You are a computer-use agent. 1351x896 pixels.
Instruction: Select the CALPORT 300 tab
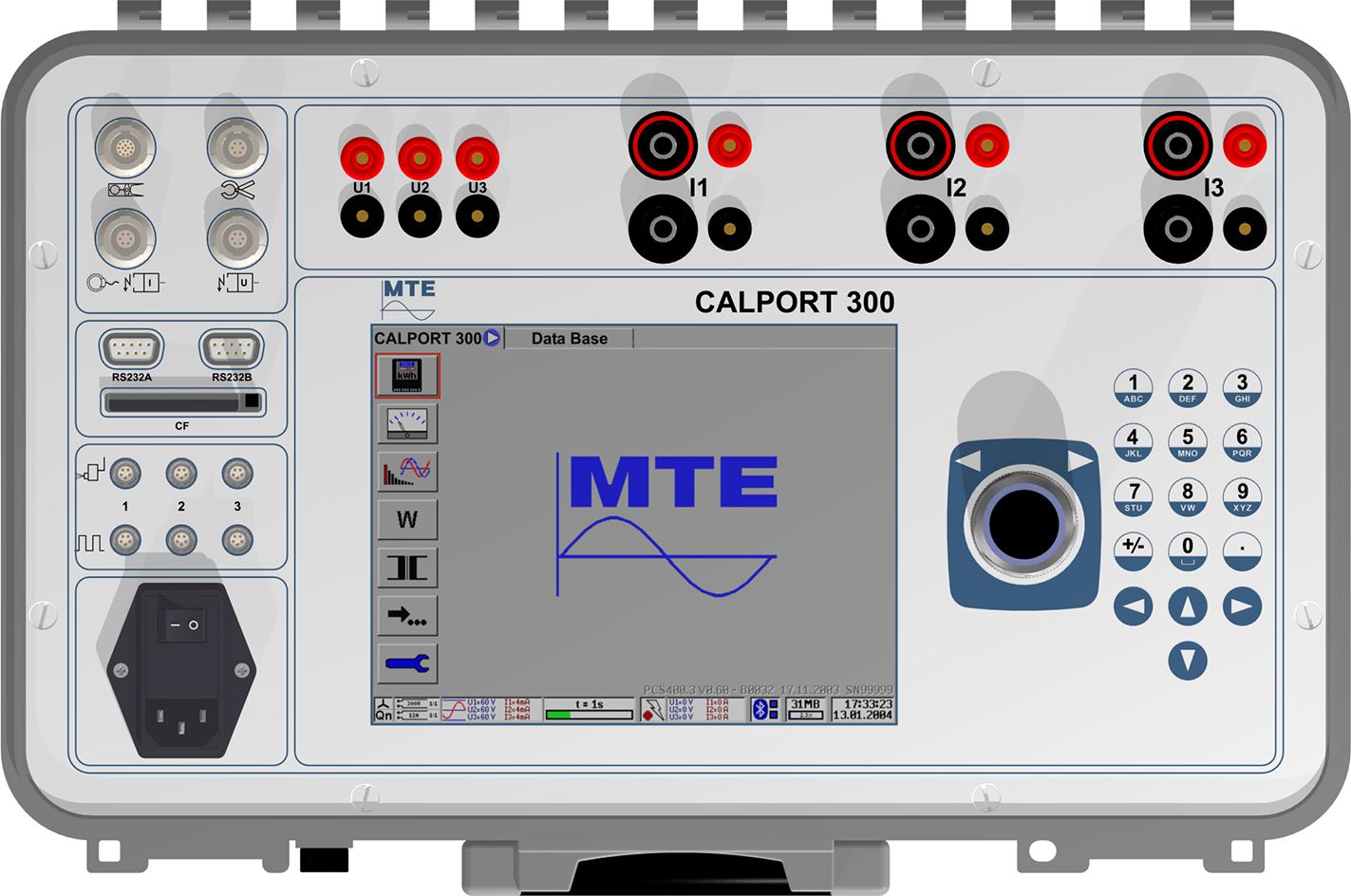coord(428,338)
